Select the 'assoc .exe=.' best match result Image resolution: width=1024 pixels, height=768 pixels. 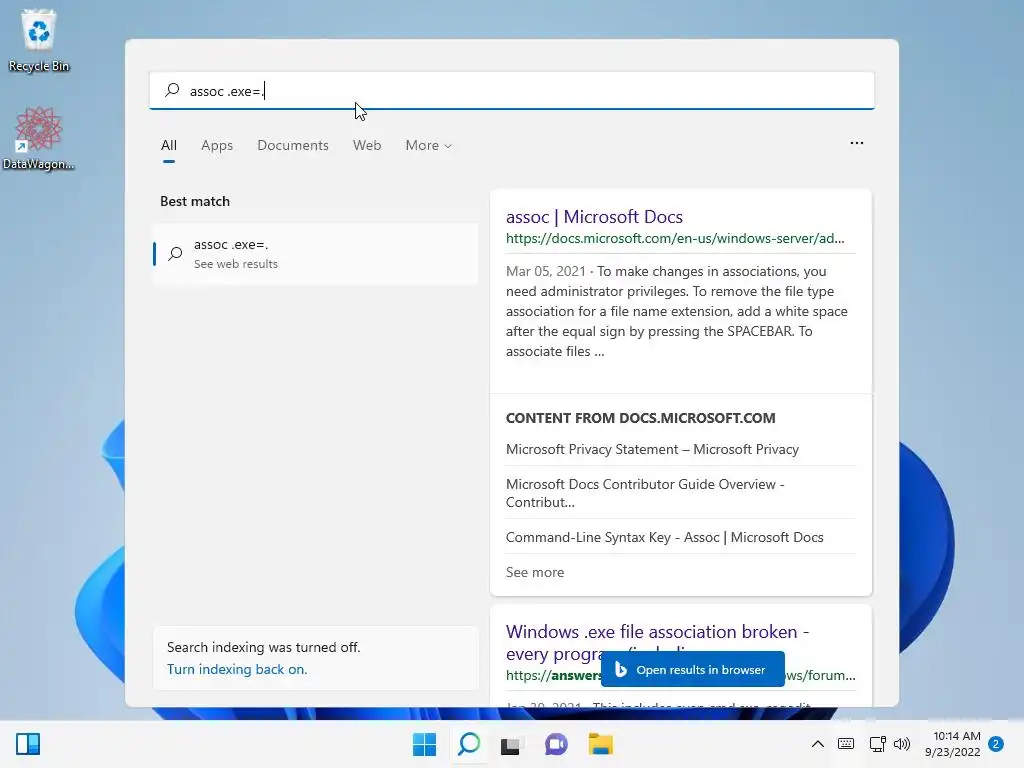pyautogui.click(x=315, y=254)
